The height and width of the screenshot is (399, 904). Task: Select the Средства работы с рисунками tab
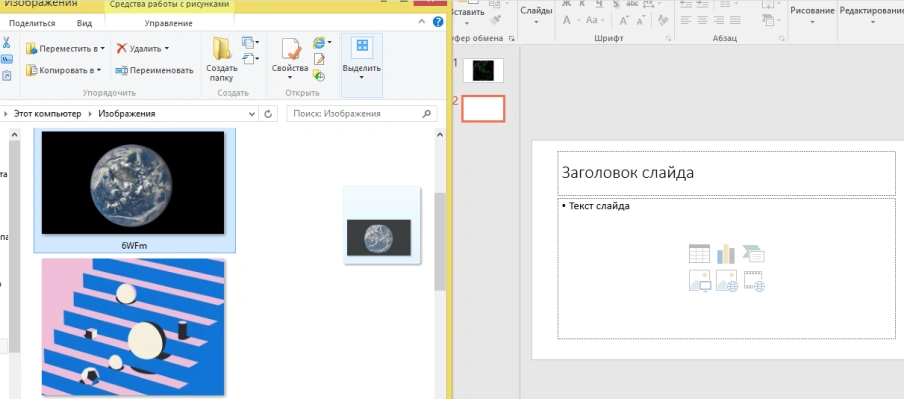point(169,5)
